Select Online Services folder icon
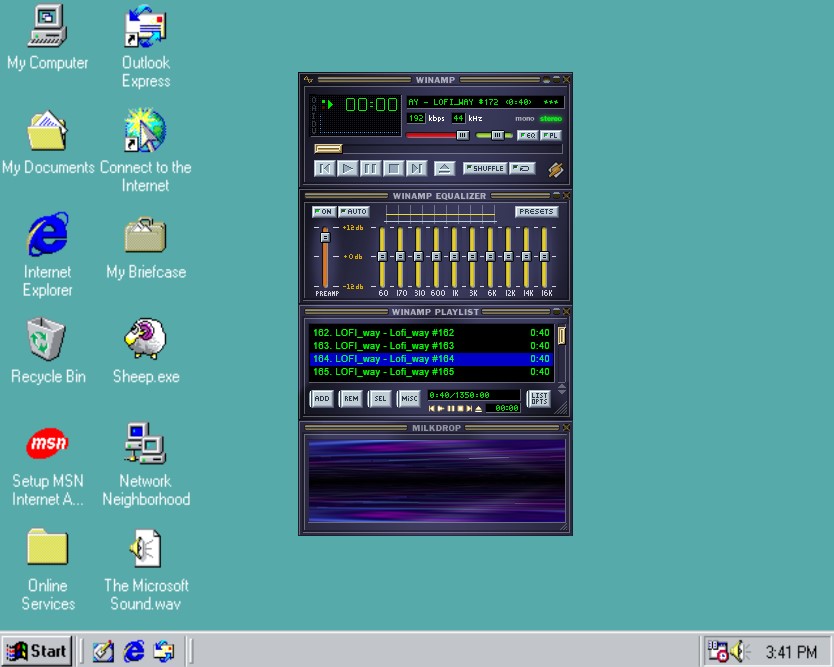Screen dimensions: 834x667 (x=48, y=570)
